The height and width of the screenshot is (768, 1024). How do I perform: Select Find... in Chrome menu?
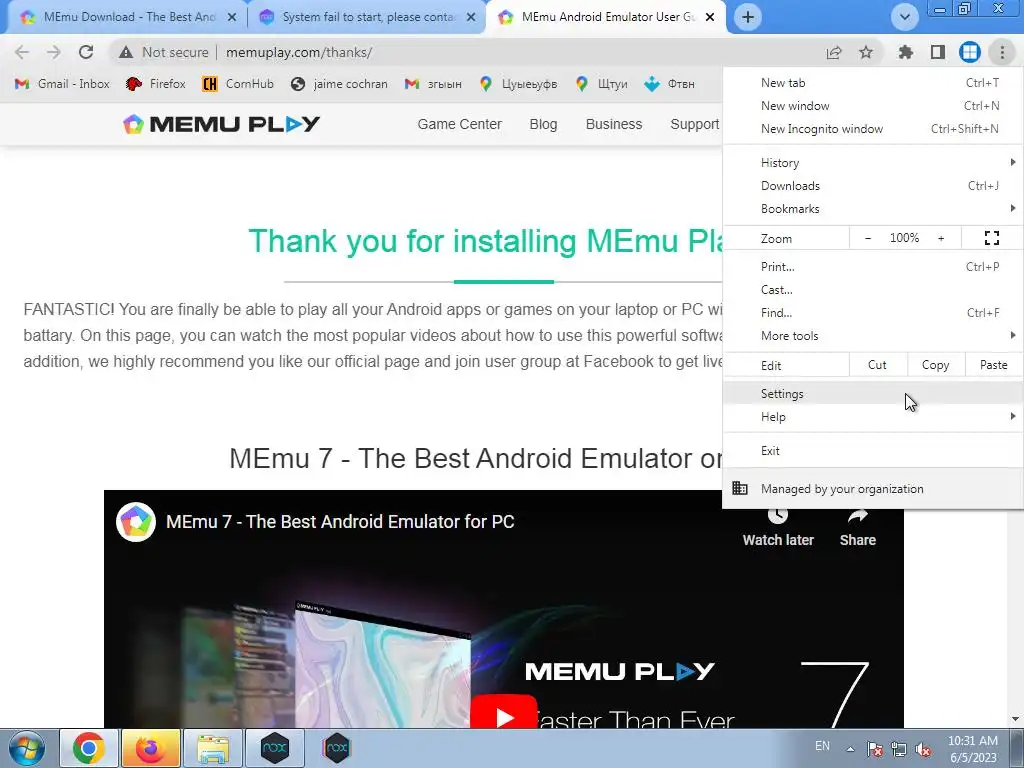click(x=873, y=312)
